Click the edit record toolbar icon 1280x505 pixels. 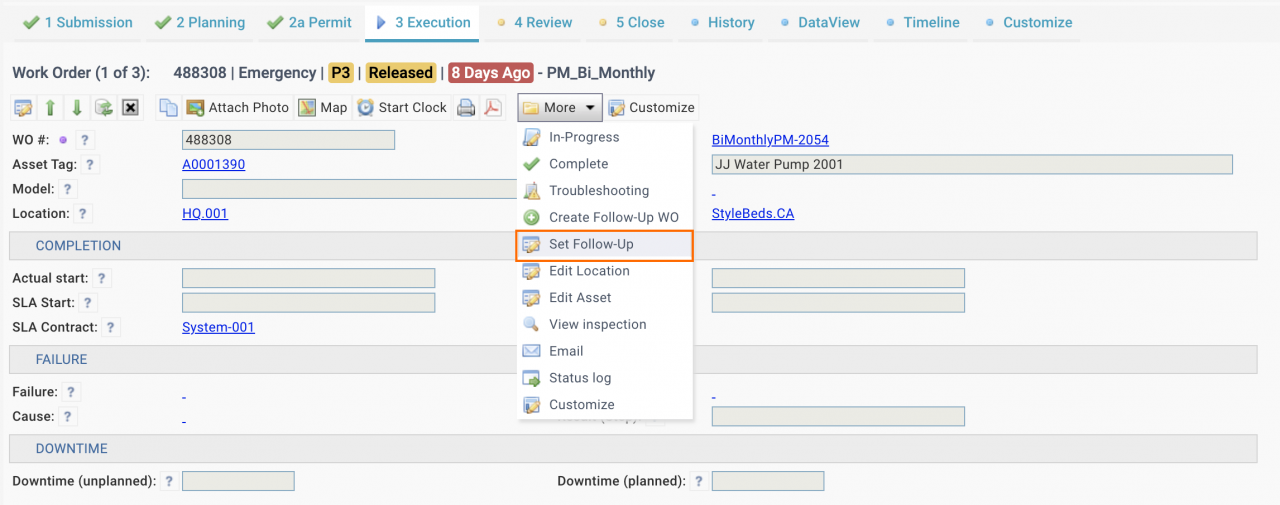click(x=23, y=108)
